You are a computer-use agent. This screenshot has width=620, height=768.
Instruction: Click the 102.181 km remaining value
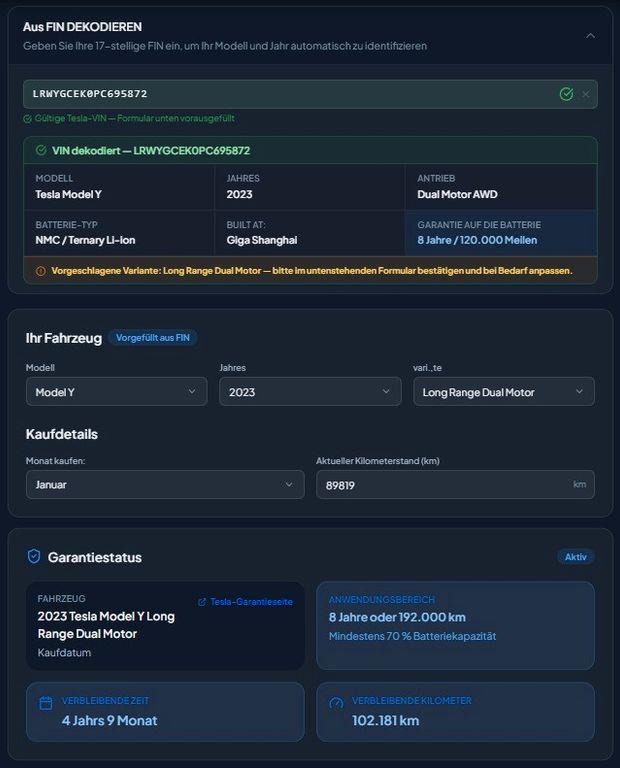tap(385, 720)
